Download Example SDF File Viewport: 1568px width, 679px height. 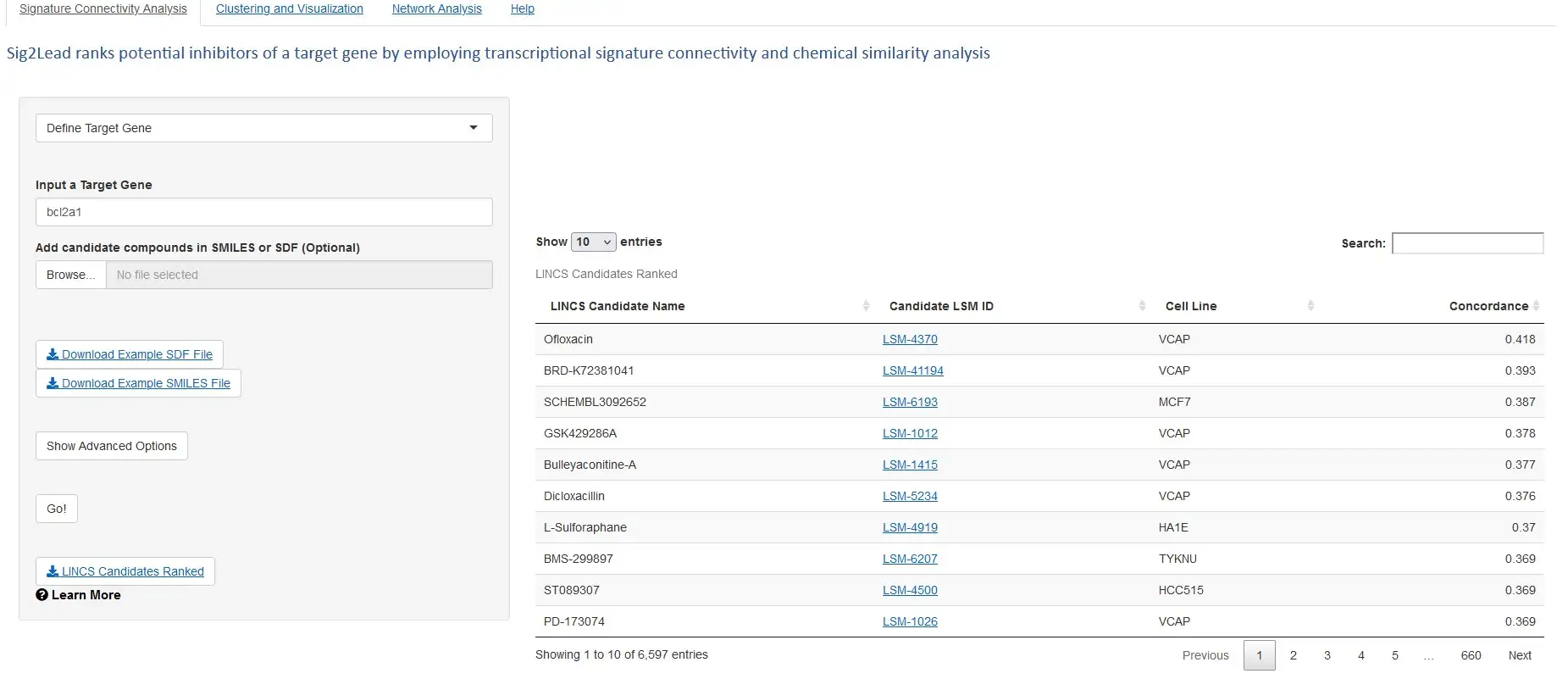tap(130, 354)
